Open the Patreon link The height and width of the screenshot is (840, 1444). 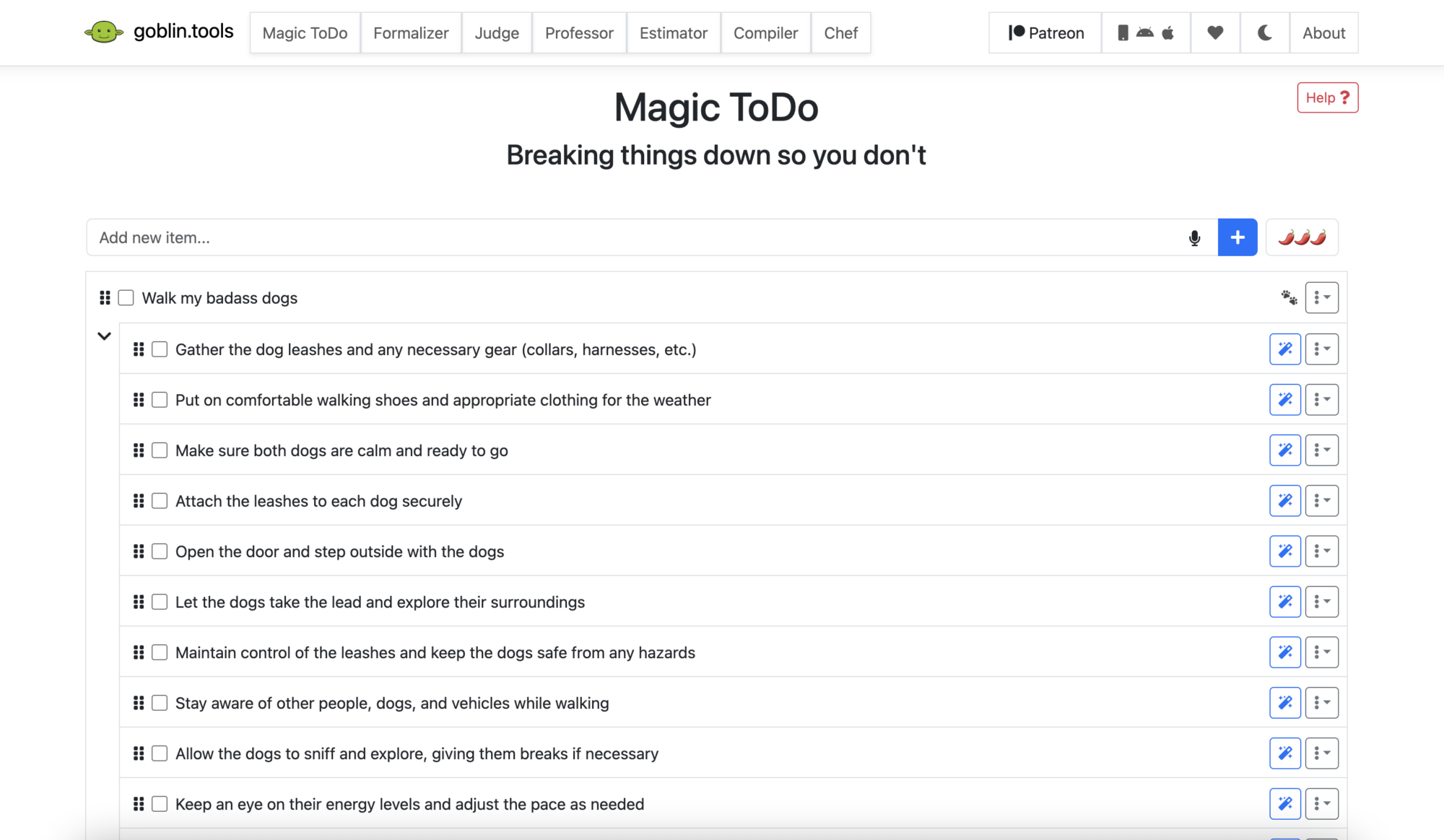(1044, 32)
